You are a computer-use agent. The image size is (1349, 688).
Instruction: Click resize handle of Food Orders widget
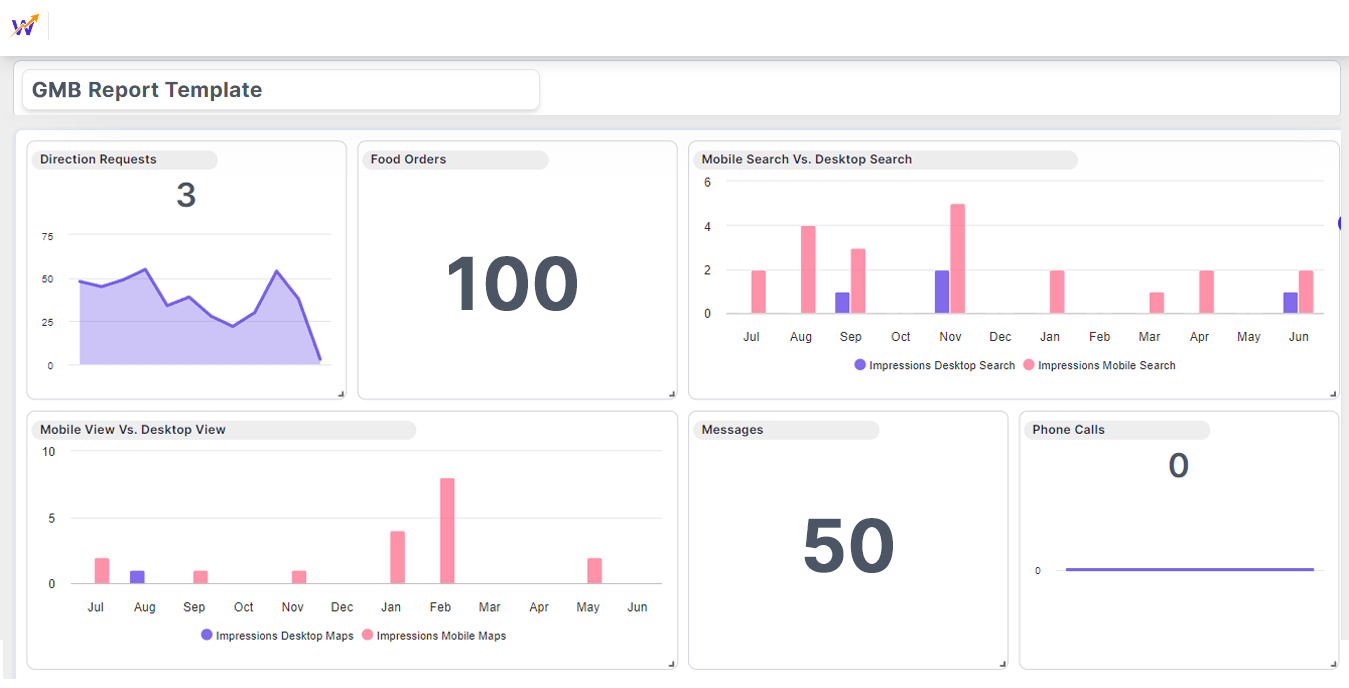click(672, 394)
